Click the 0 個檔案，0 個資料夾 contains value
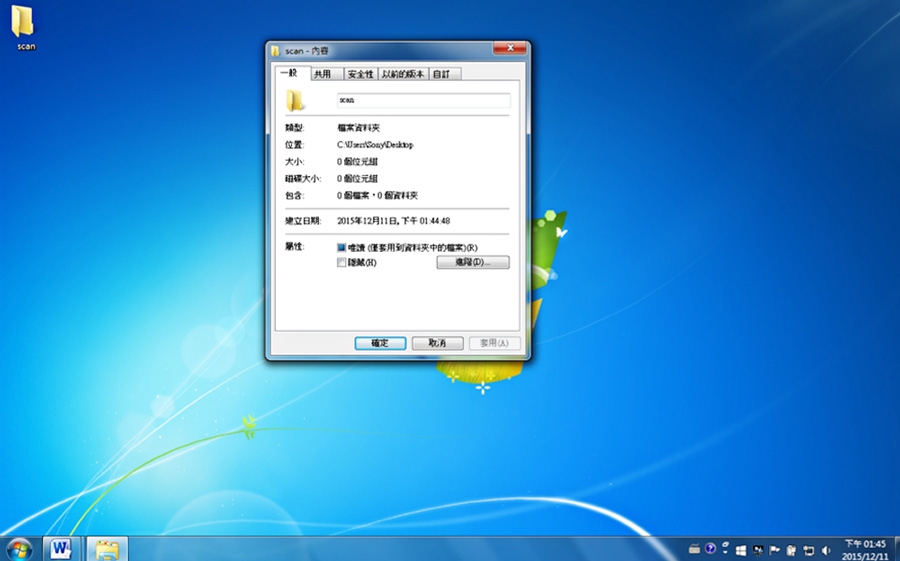The image size is (900, 561). [377, 195]
